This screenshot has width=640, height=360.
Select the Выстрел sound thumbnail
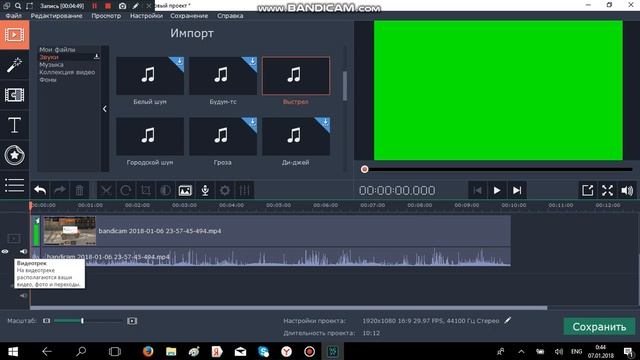point(296,76)
